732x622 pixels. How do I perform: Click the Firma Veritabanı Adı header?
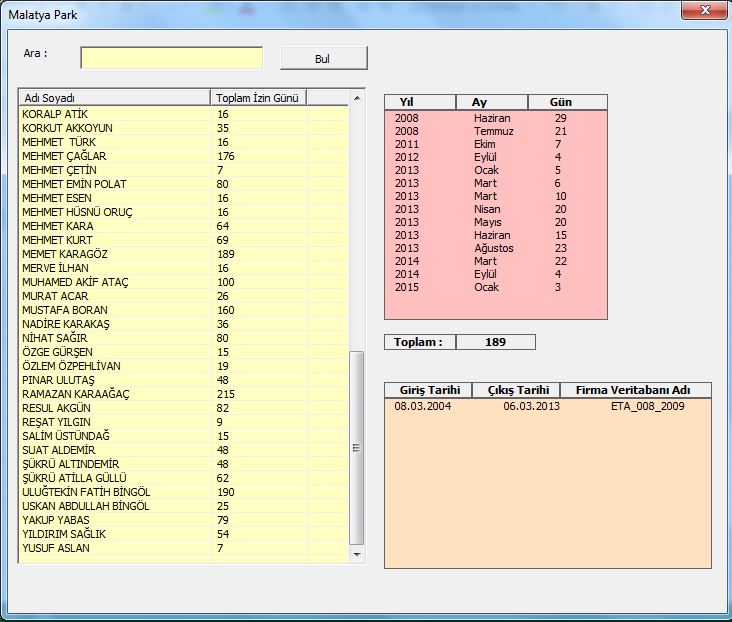(x=636, y=390)
